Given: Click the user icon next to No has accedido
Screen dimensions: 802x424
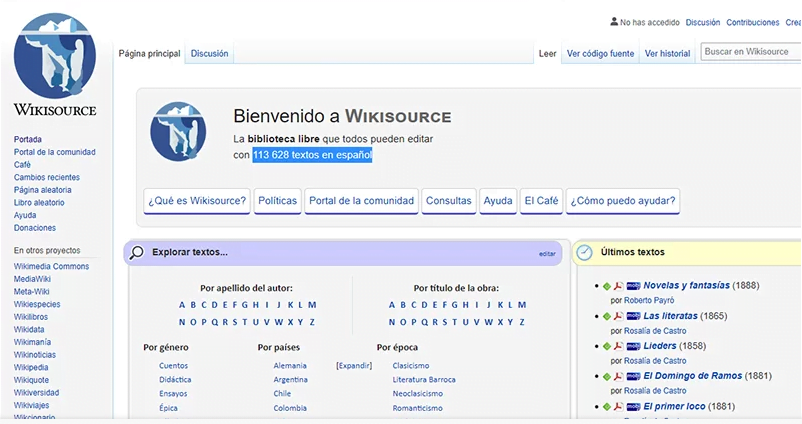Looking at the screenshot, I should [614, 22].
